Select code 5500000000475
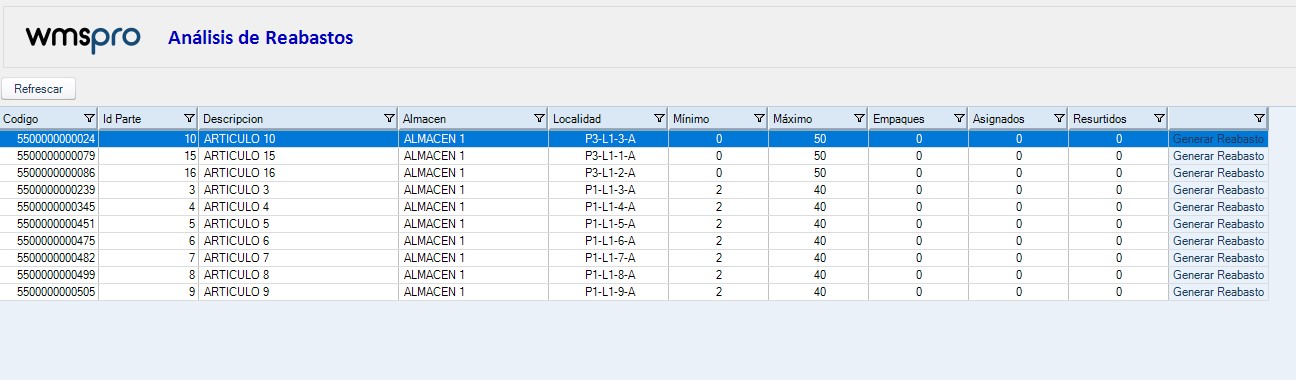Screen dimensions: 1296x380 coord(49,241)
